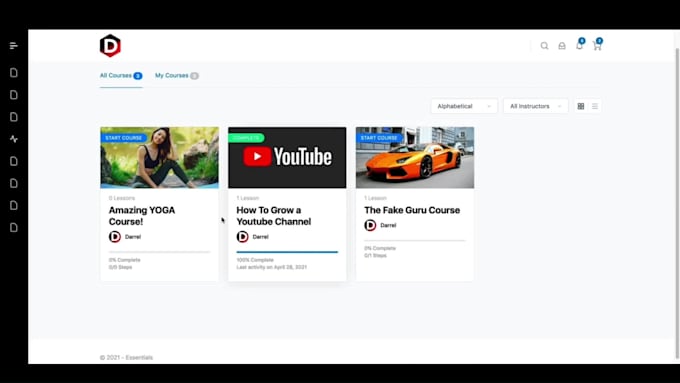680x383 pixels.
Task: Click Darrel name under The Fake Guru Course
Action: pos(388,225)
